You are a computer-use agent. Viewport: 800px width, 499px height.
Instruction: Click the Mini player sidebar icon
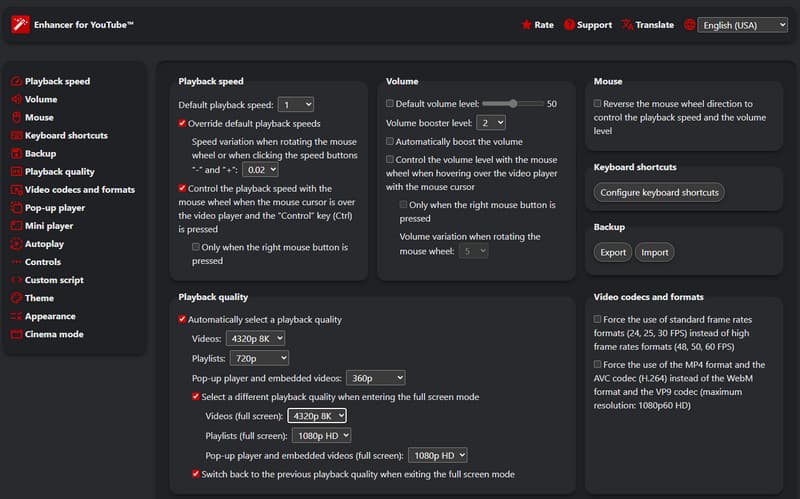point(16,226)
